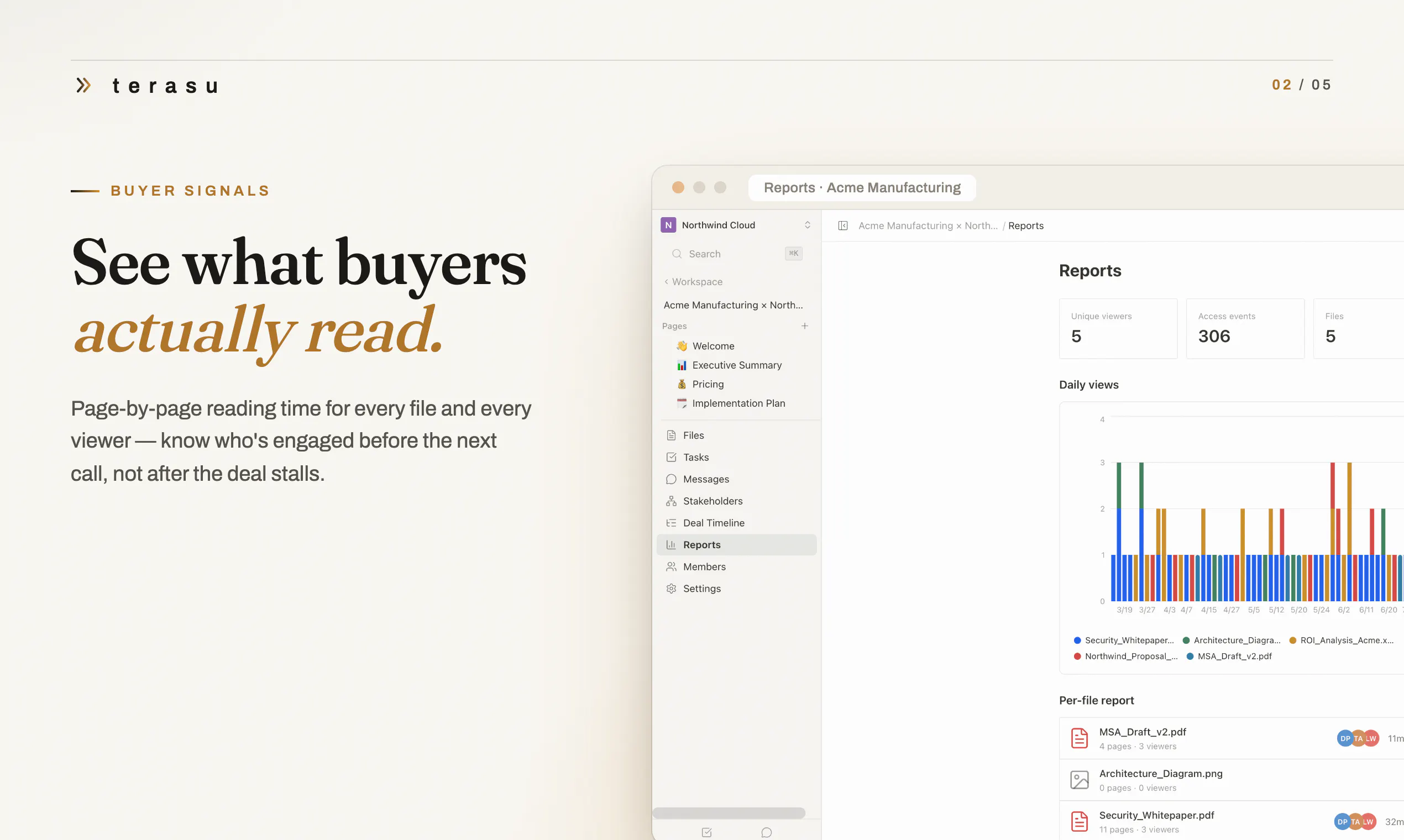Click the Northwind Cloud workspace avatar icon
The height and width of the screenshot is (840, 1404).
coord(668,225)
